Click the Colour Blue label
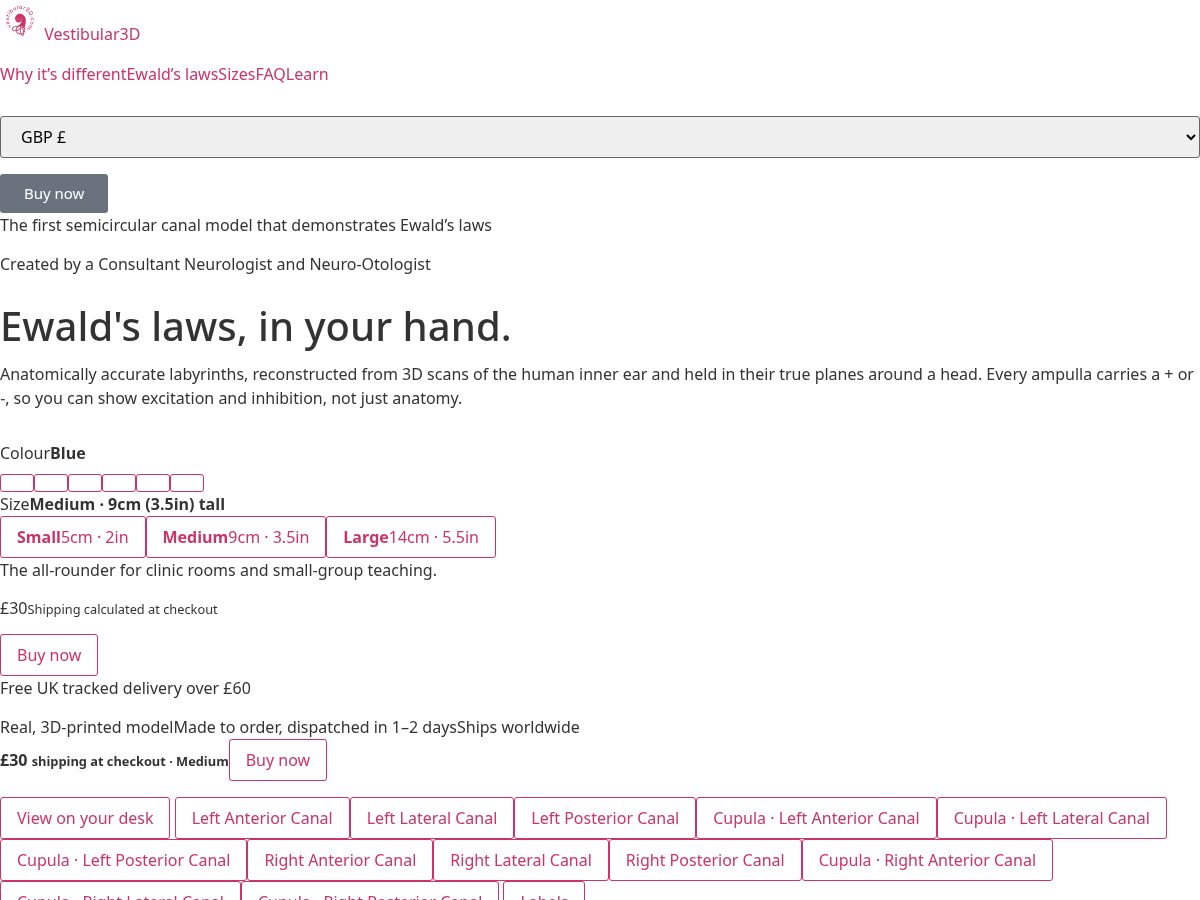Screen dimensions: 1200x900 (x=43, y=453)
